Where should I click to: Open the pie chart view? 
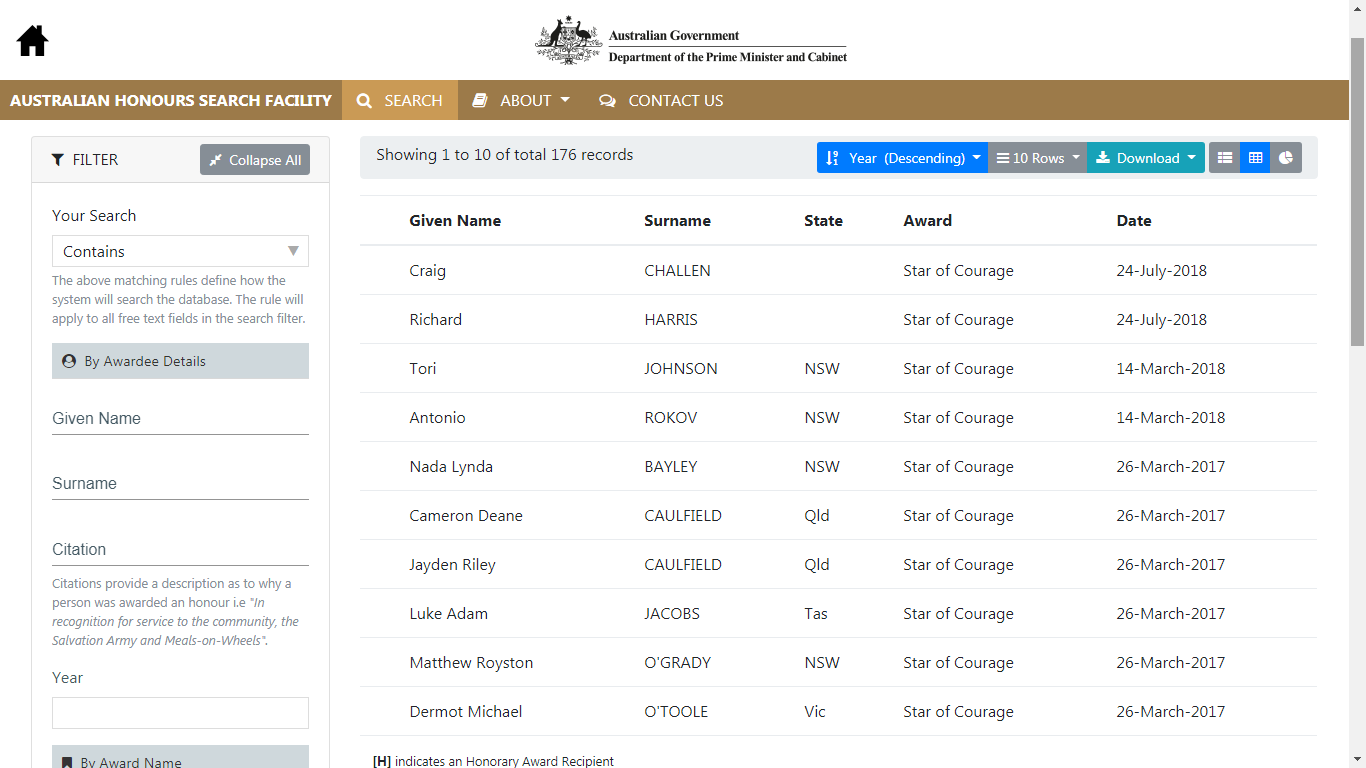coord(1286,158)
